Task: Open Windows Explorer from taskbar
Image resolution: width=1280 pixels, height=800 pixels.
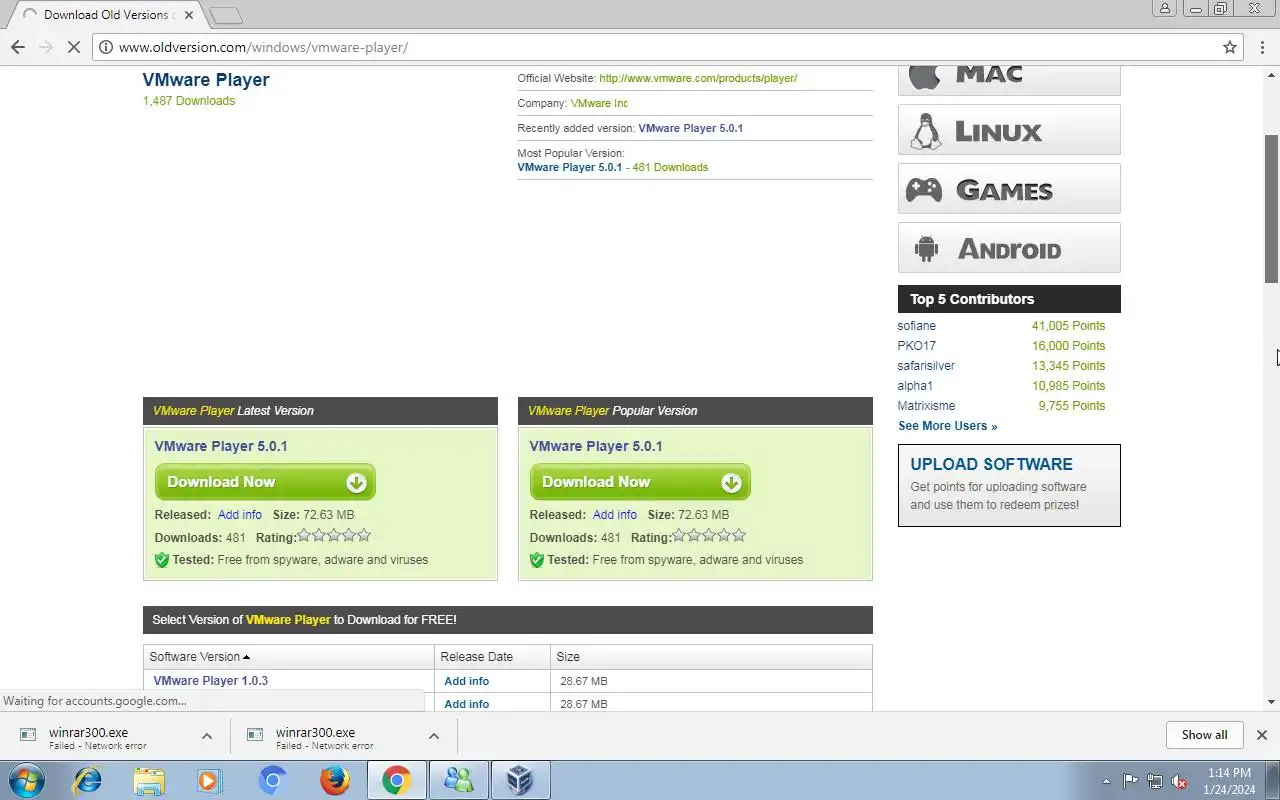Action: (x=149, y=780)
